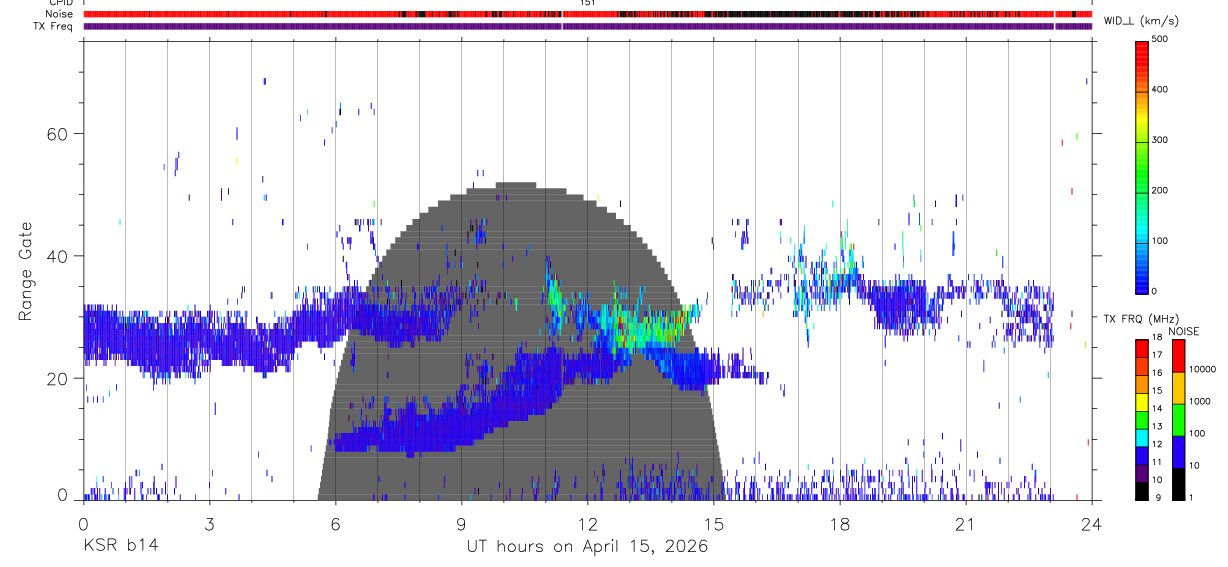Click the 21 tick on the UT hours axis
The width and height of the screenshot is (1228, 567).
click(x=965, y=524)
